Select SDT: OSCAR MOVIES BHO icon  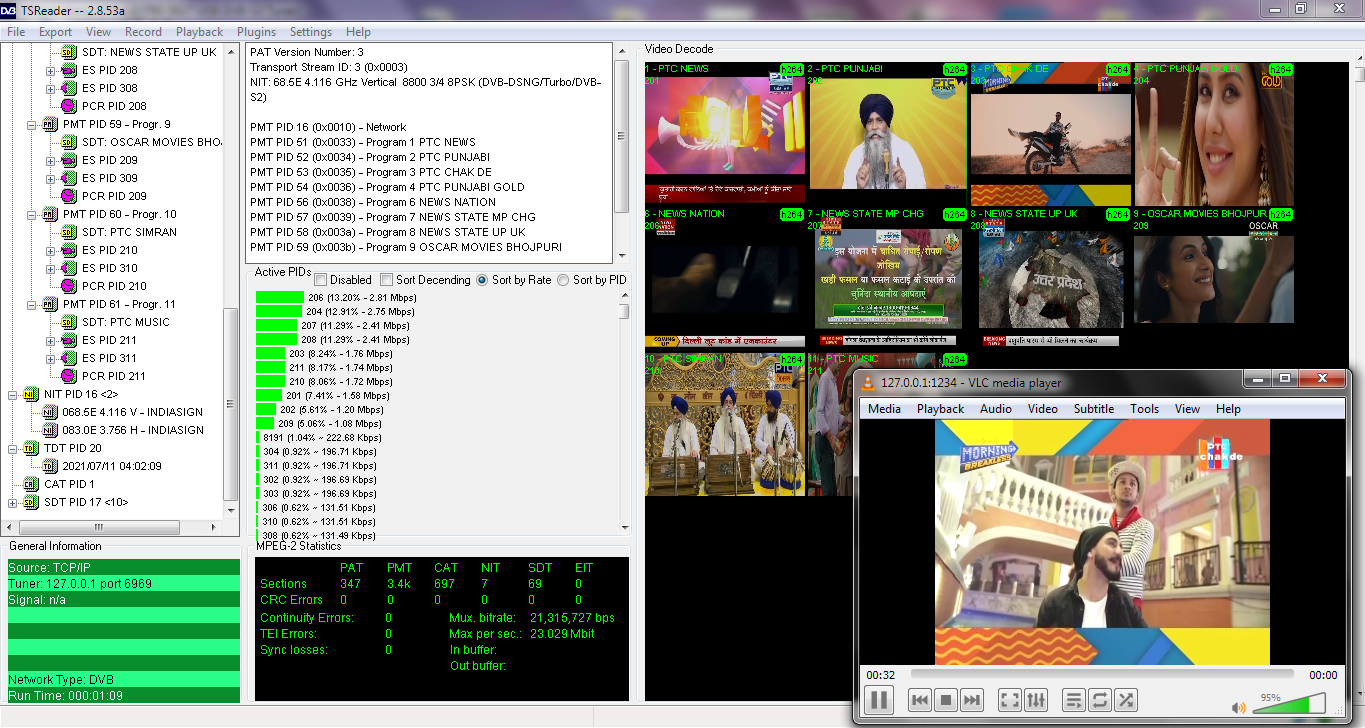(68, 142)
